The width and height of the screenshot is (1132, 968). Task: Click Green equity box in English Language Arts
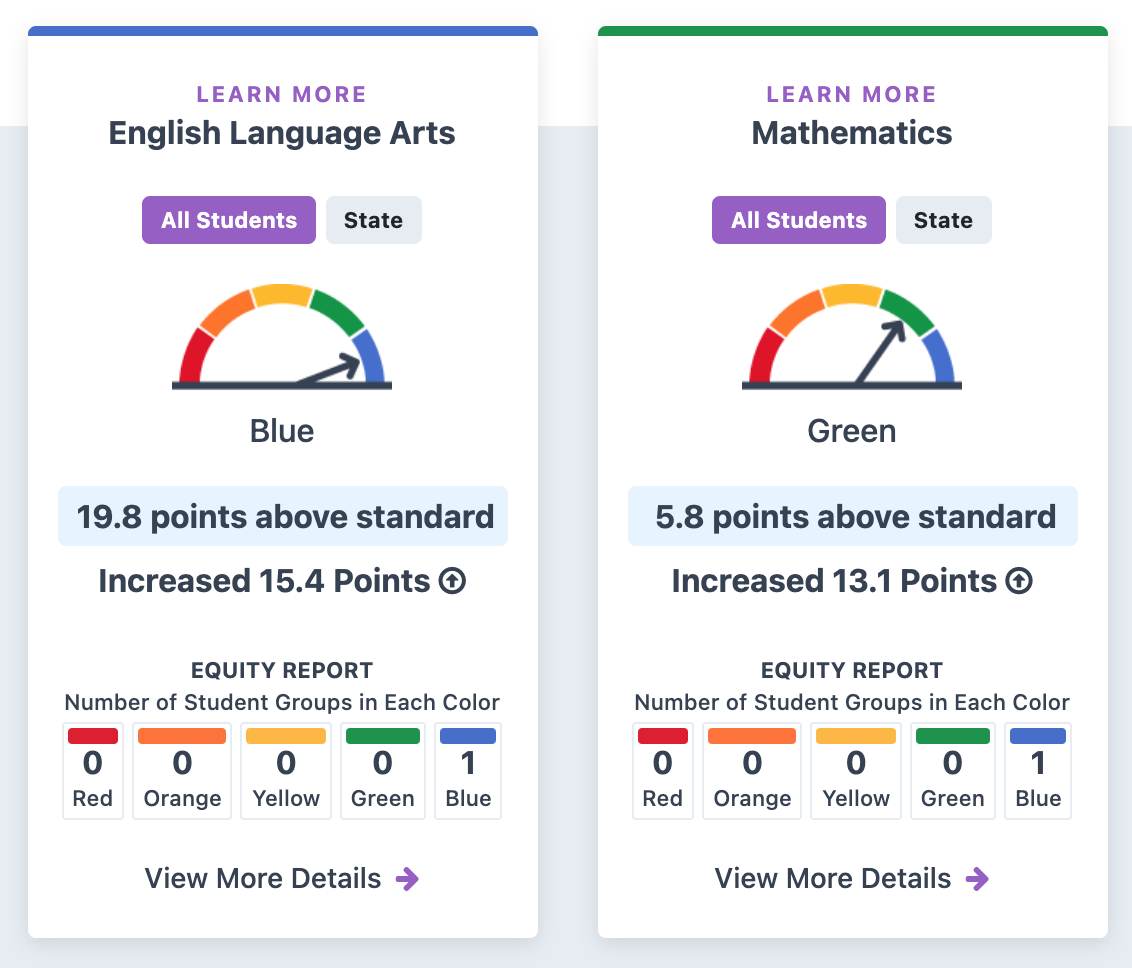click(x=382, y=771)
